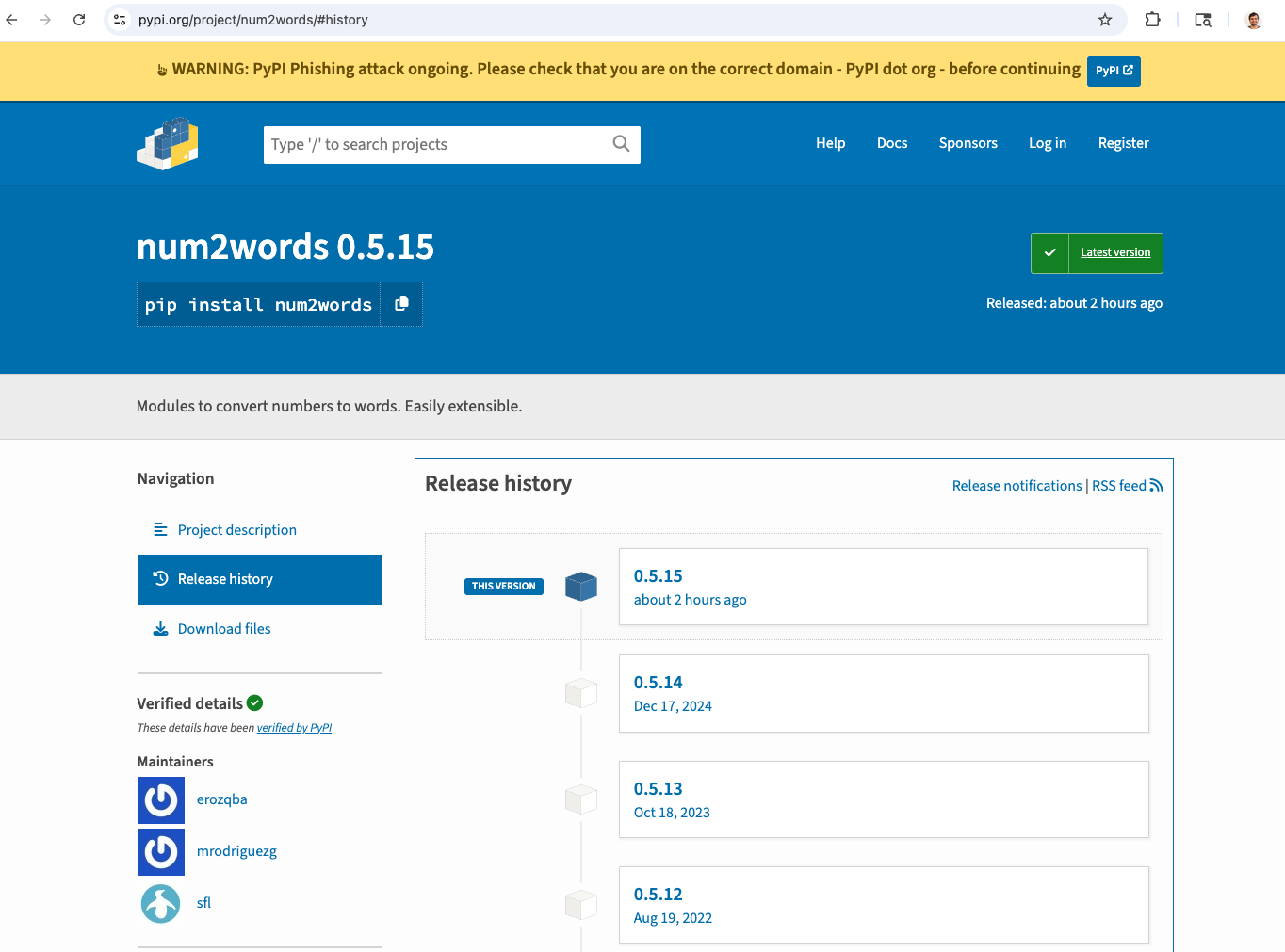Copy pip install command with copy icon
Viewport: 1285px width, 952px height.
pyautogui.click(x=401, y=304)
